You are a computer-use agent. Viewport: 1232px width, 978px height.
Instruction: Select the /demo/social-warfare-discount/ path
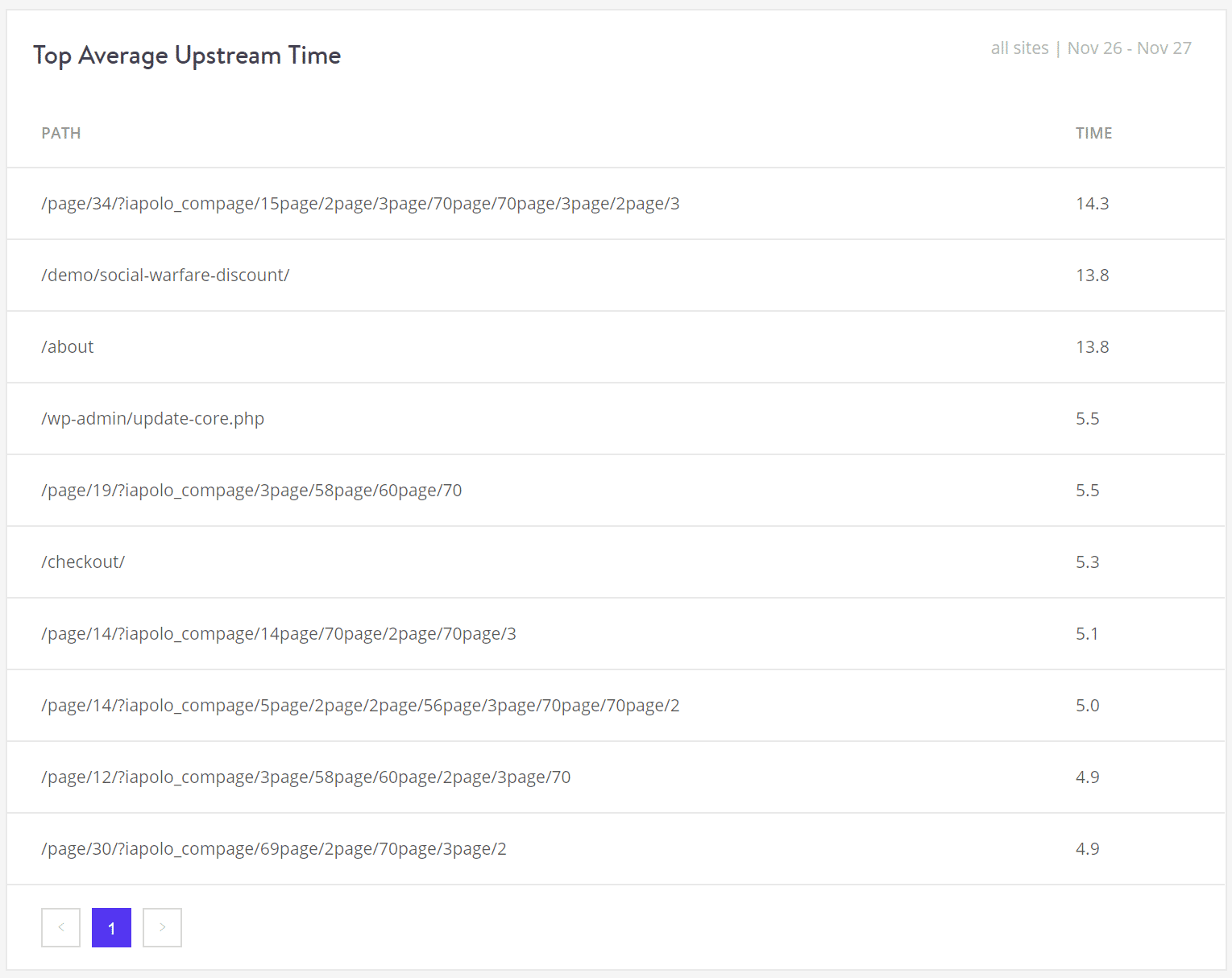(165, 276)
